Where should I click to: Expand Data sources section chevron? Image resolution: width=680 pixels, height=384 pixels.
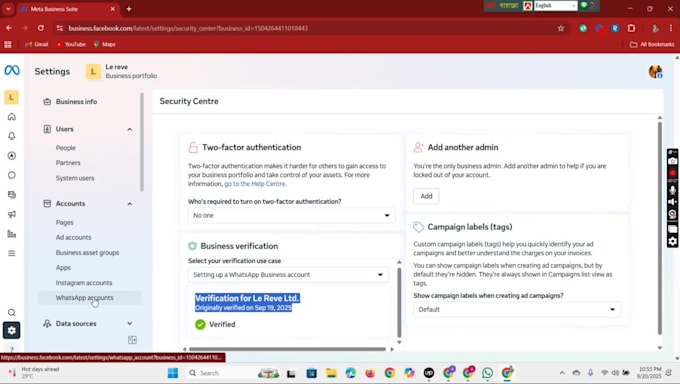point(130,324)
